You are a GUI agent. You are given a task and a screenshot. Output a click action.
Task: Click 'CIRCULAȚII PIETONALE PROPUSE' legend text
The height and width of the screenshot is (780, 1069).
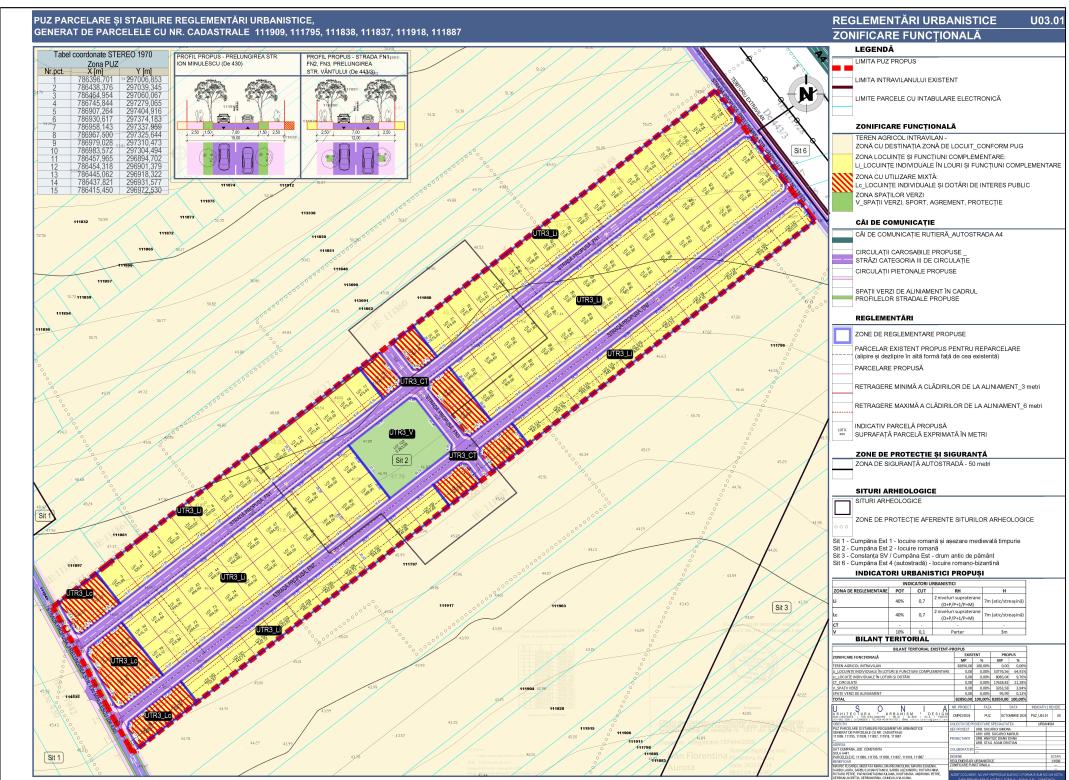click(905, 271)
